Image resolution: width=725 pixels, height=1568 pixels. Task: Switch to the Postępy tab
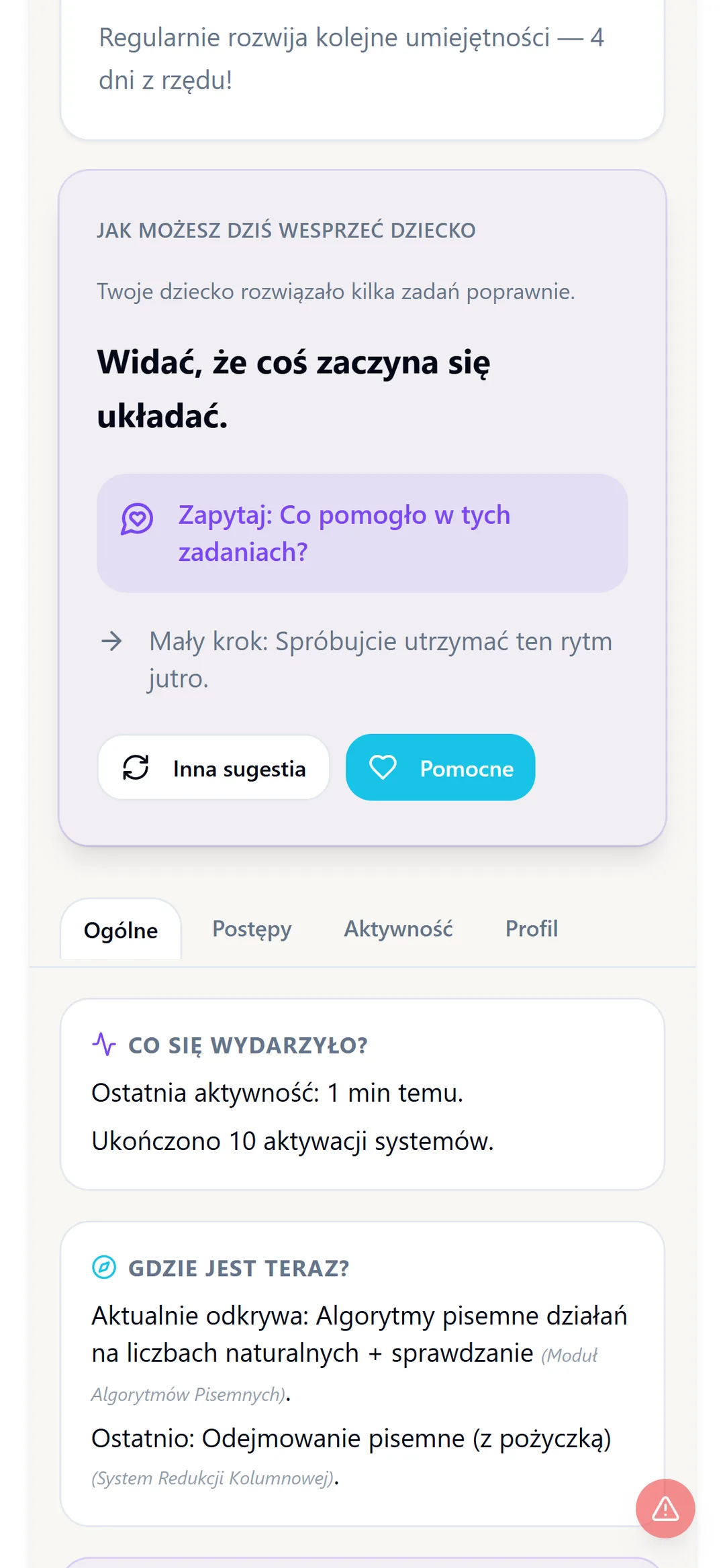click(x=252, y=929)
